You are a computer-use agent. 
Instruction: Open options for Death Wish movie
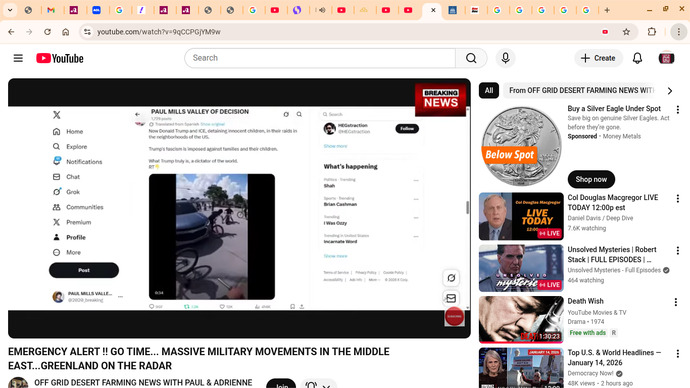675,302
